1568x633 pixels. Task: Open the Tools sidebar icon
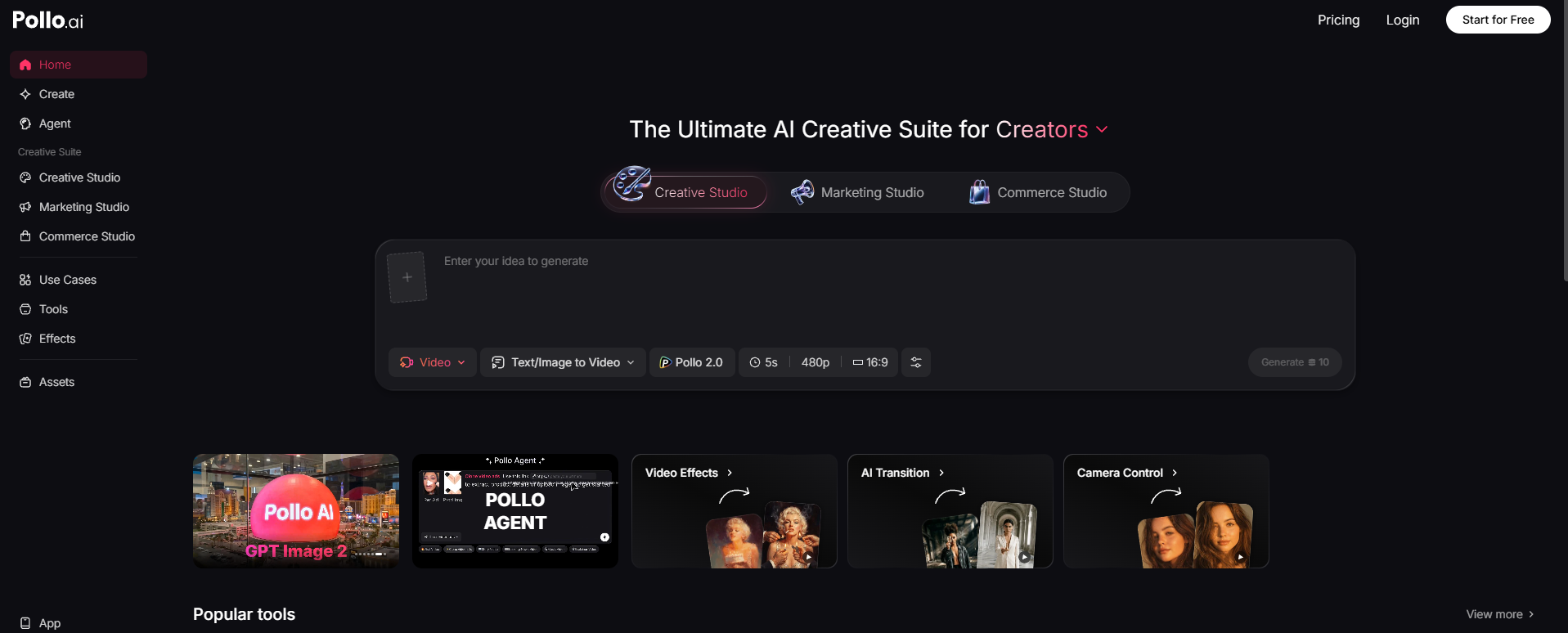point(25,309)
